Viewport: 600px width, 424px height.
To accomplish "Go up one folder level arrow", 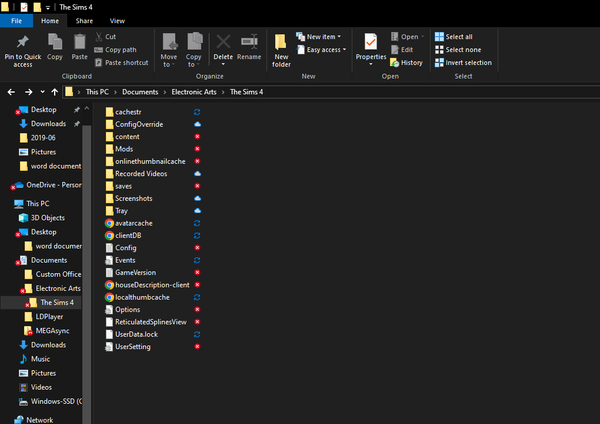I will pos(55,92).
